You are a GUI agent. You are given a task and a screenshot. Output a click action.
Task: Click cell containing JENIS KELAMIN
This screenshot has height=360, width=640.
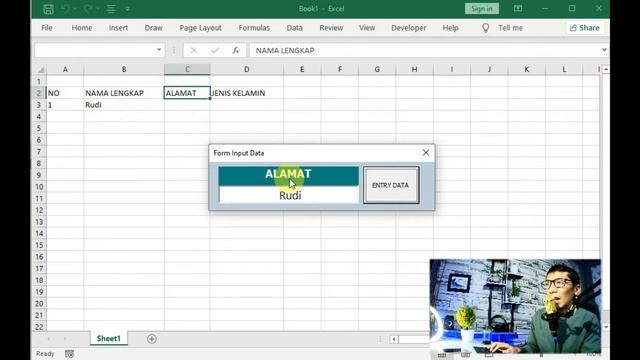click(247, 93)
